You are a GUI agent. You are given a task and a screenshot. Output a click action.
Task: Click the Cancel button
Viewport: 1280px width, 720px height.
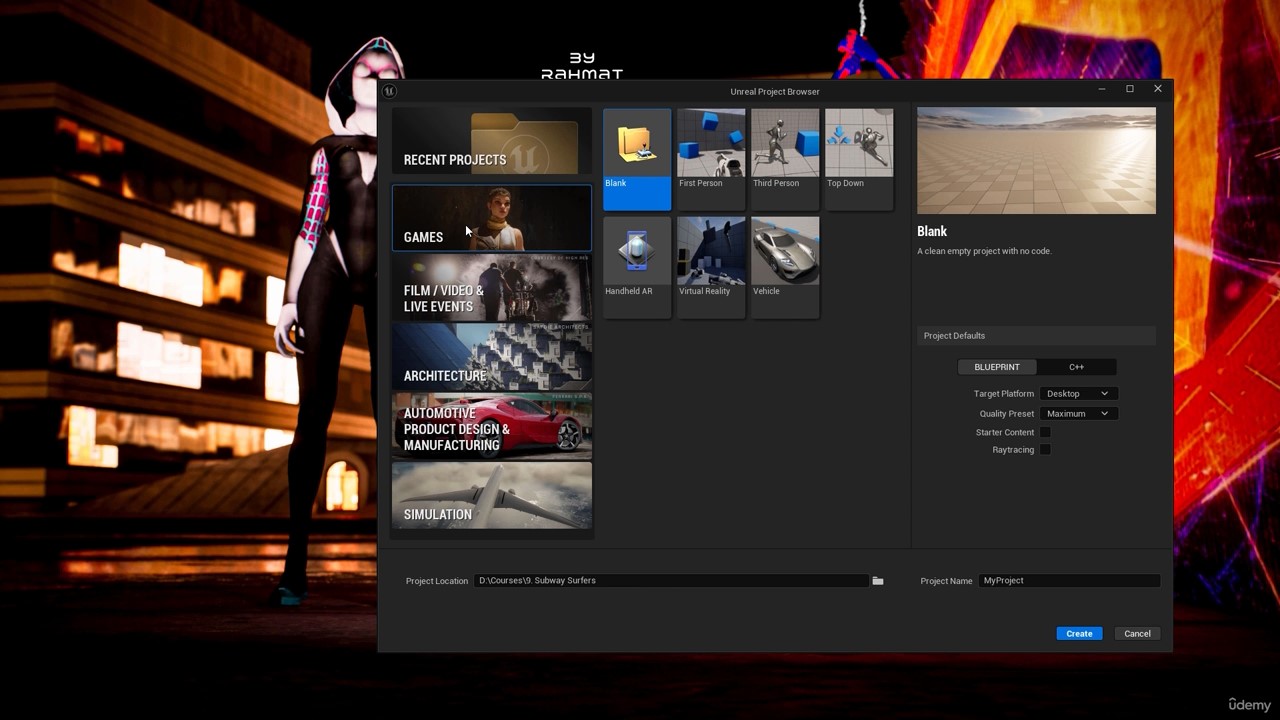(1137, 633)
